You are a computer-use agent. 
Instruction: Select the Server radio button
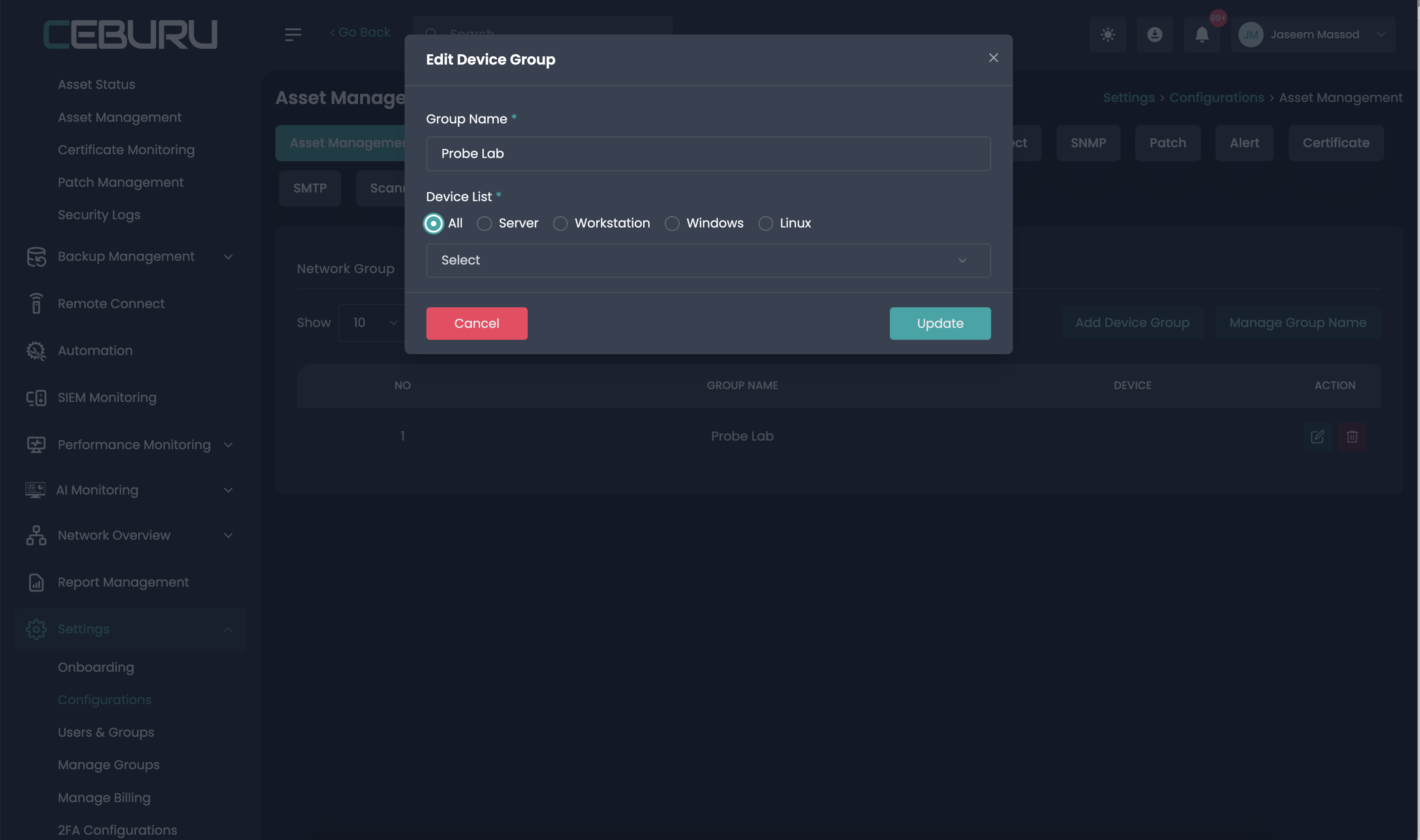pyautogui.click(x=484, y=224)
